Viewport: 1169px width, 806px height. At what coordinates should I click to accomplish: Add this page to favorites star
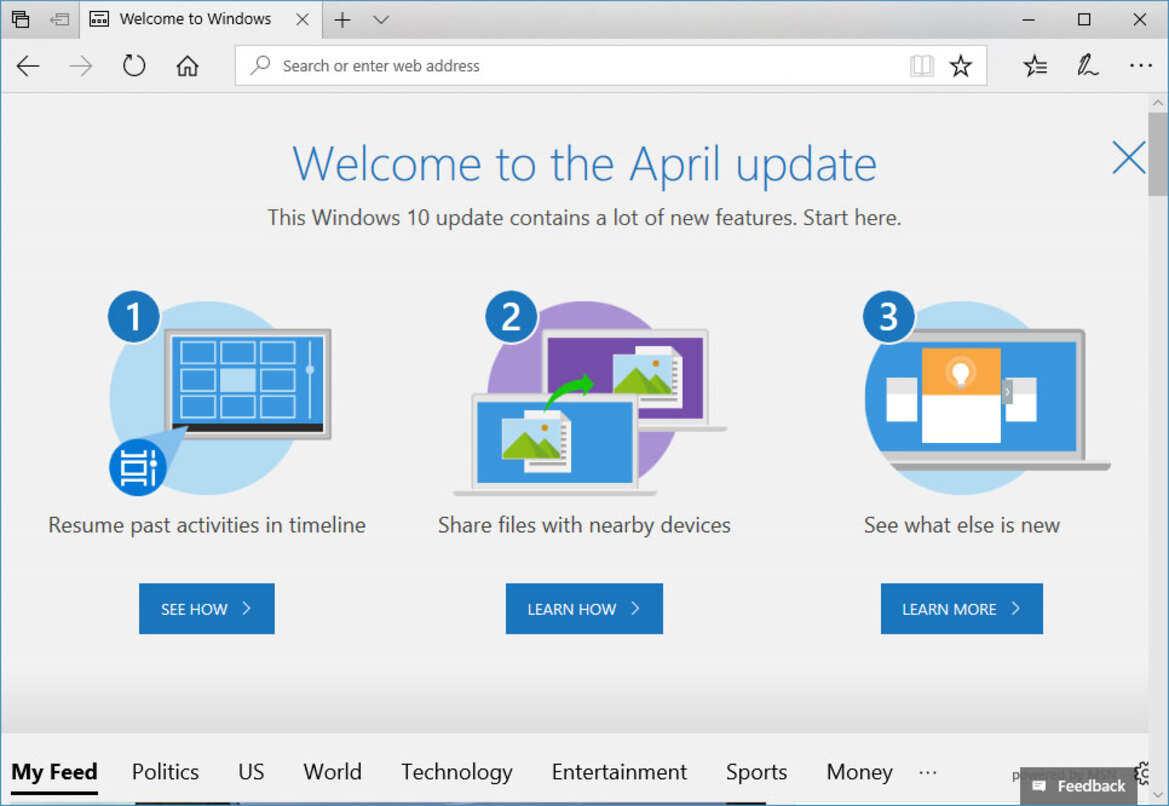pyautogui.click(x=960, y=66)
